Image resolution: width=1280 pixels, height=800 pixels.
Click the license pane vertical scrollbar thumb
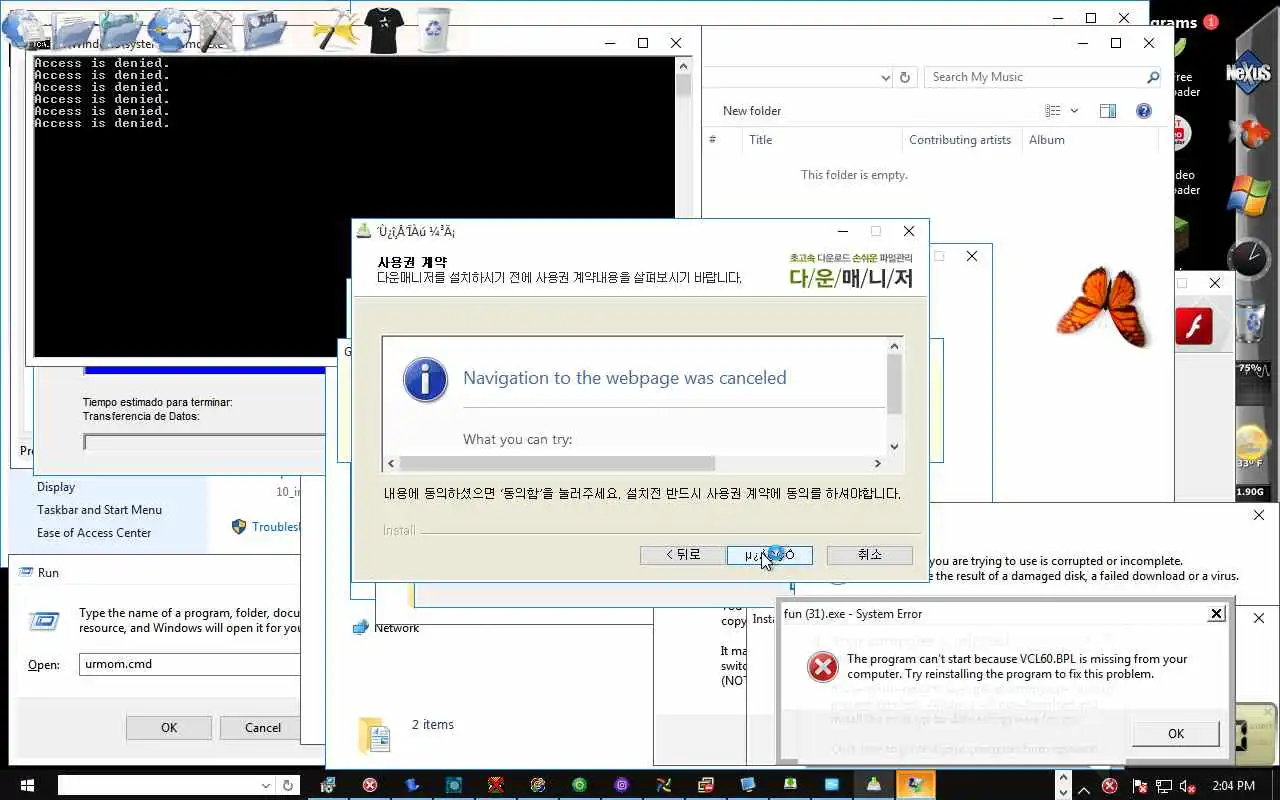tap(894, 384)
